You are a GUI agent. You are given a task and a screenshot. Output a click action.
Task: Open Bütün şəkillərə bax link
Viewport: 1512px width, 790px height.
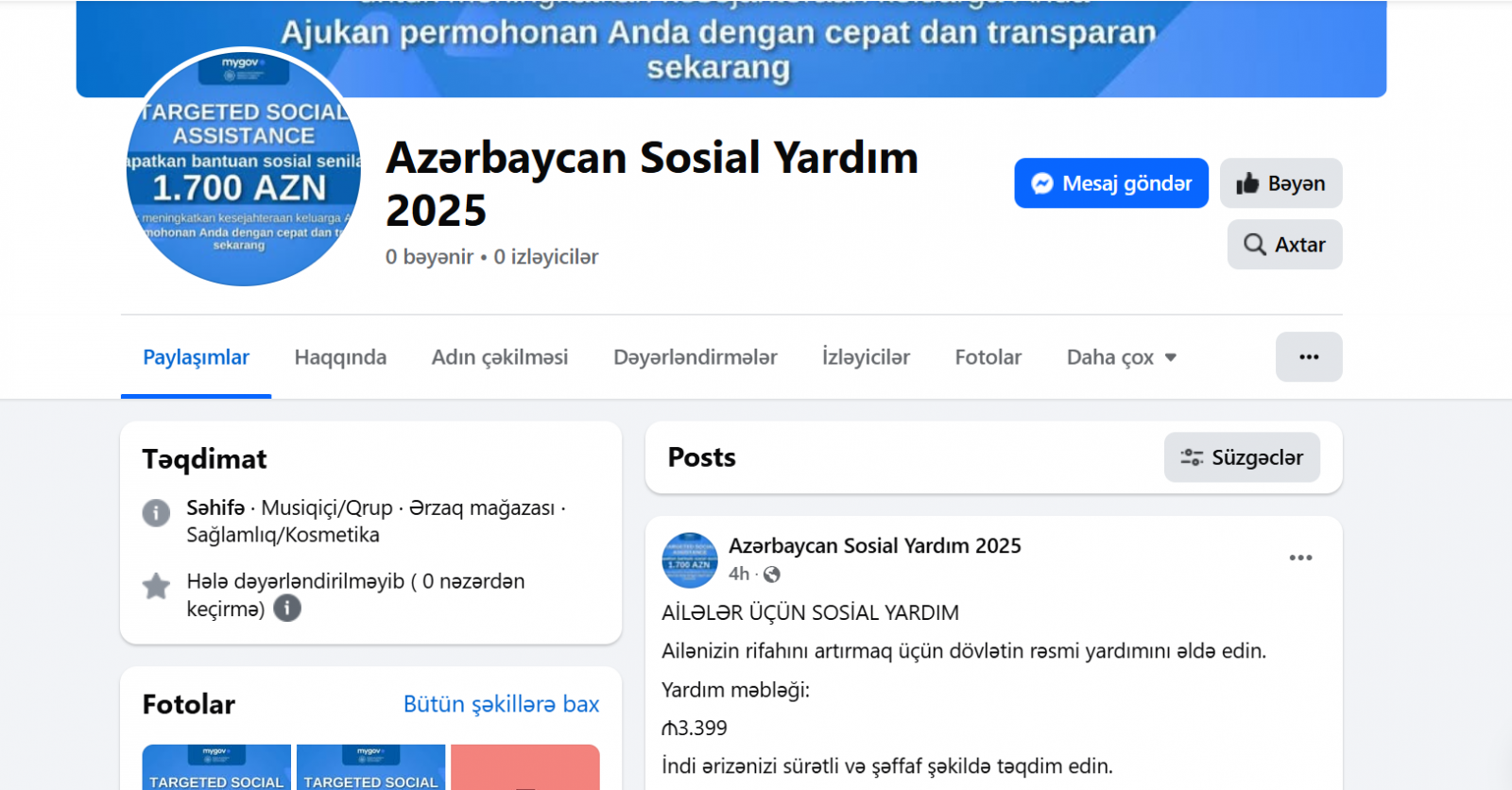tap(501, 704)
